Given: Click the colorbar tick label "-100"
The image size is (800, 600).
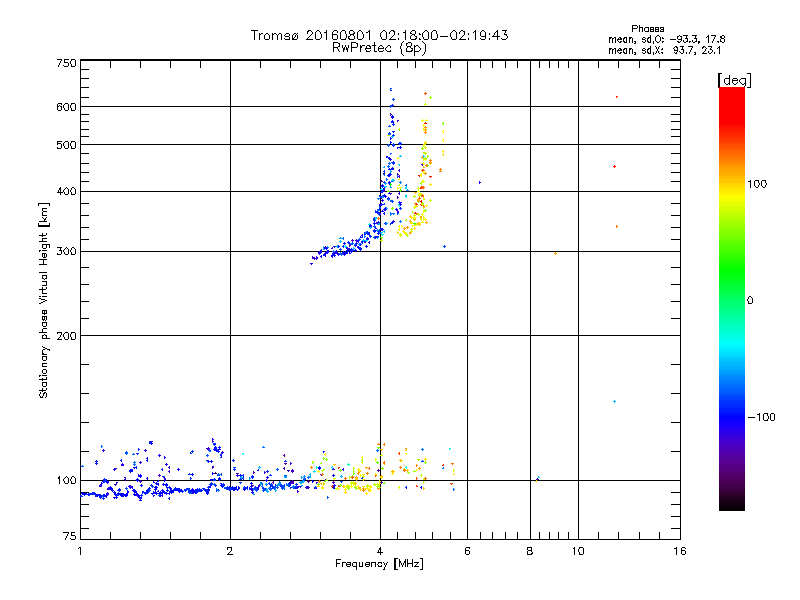Looking at the screenshot, I should [x=761, y=417].
